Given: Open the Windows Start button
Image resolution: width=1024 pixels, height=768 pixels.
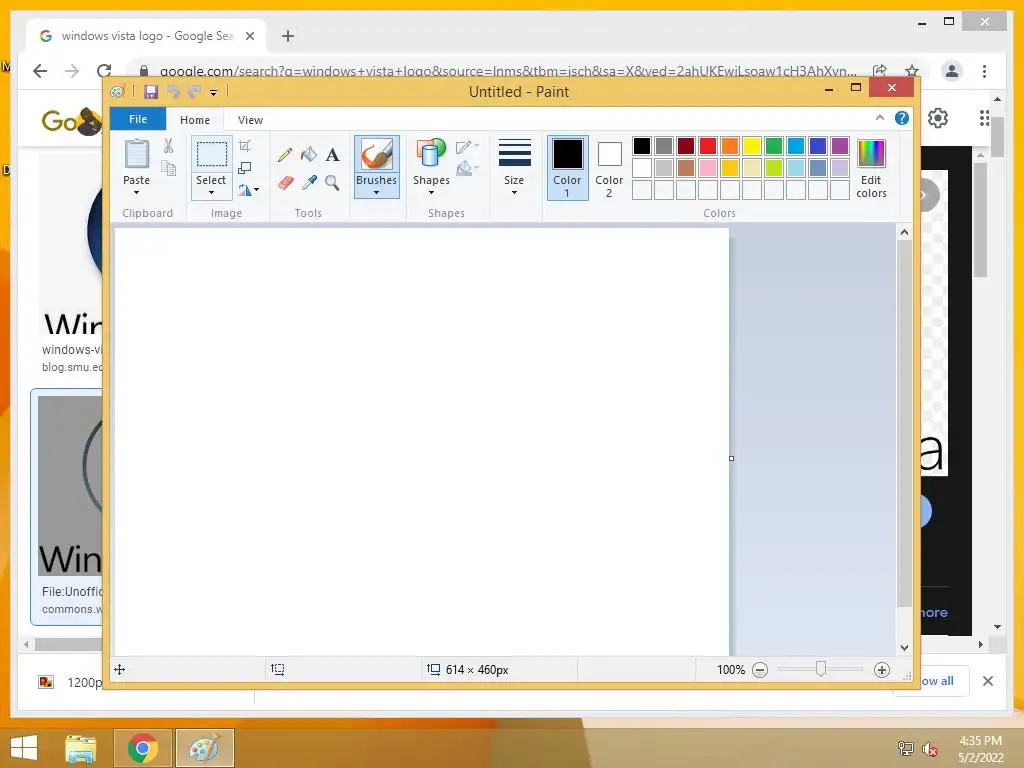Looking at the screenshot, I should [x=24, y=748].
